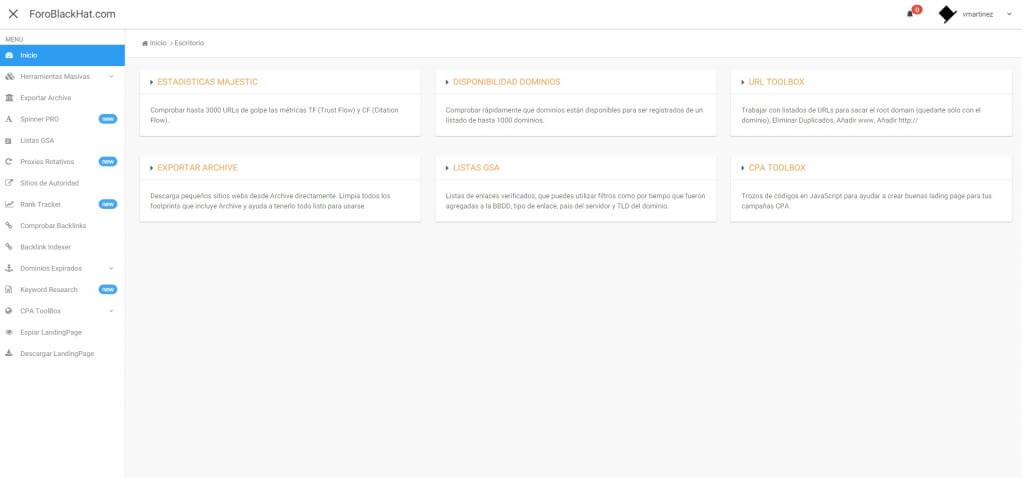Open Espiar LandingPage menu item
Image resolution: width=1024 pixels, height=478 pixels.
[x=62, y=332]
